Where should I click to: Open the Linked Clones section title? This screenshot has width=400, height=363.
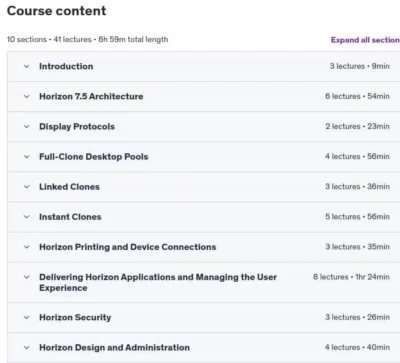click(69, 187)
